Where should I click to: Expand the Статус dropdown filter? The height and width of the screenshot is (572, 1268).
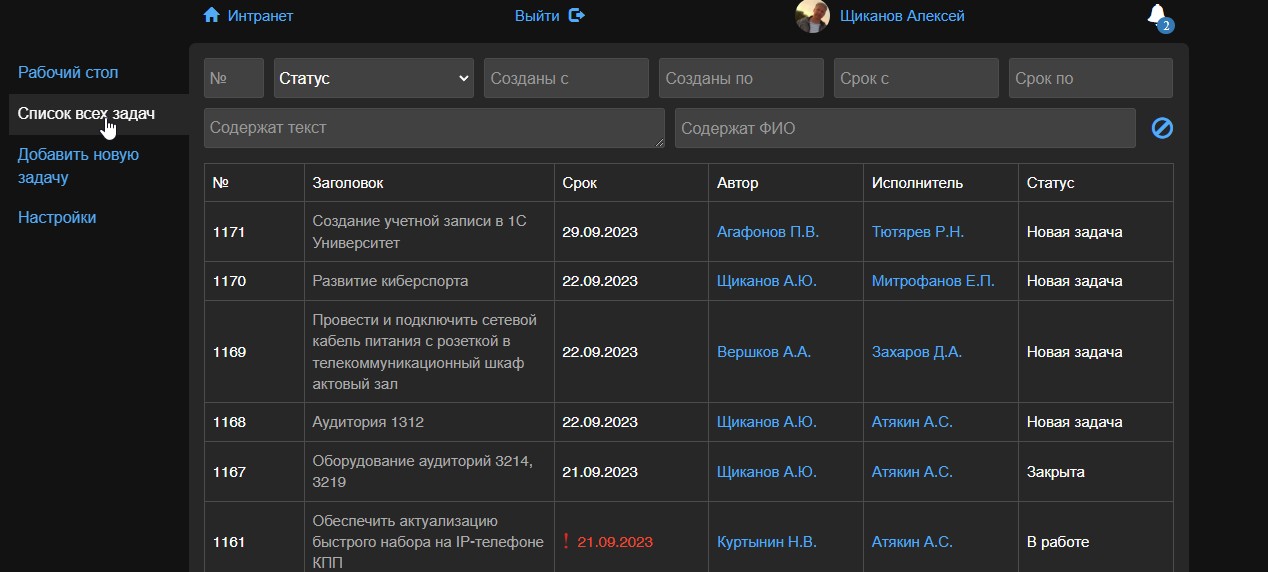point(374,78)
